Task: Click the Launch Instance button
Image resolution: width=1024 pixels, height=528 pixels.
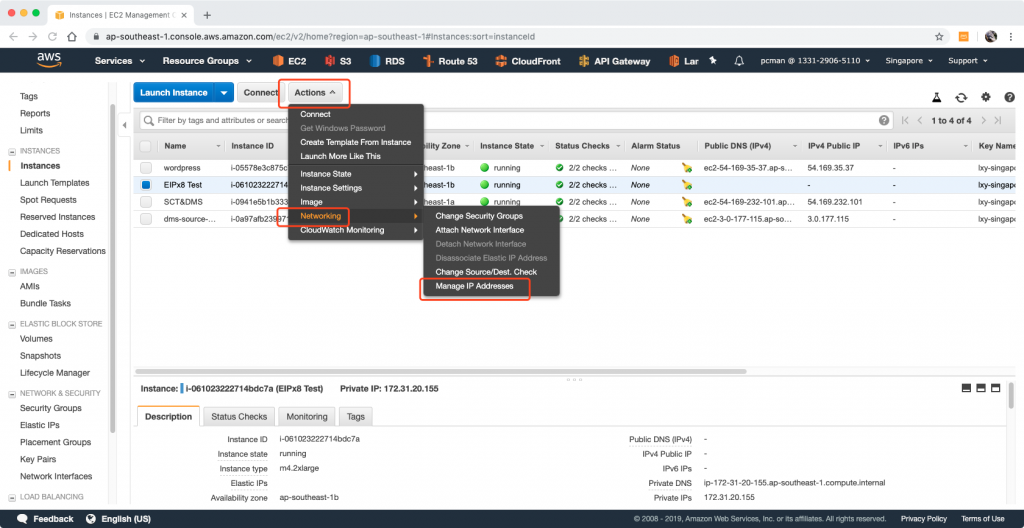Action: coord(174,93)
